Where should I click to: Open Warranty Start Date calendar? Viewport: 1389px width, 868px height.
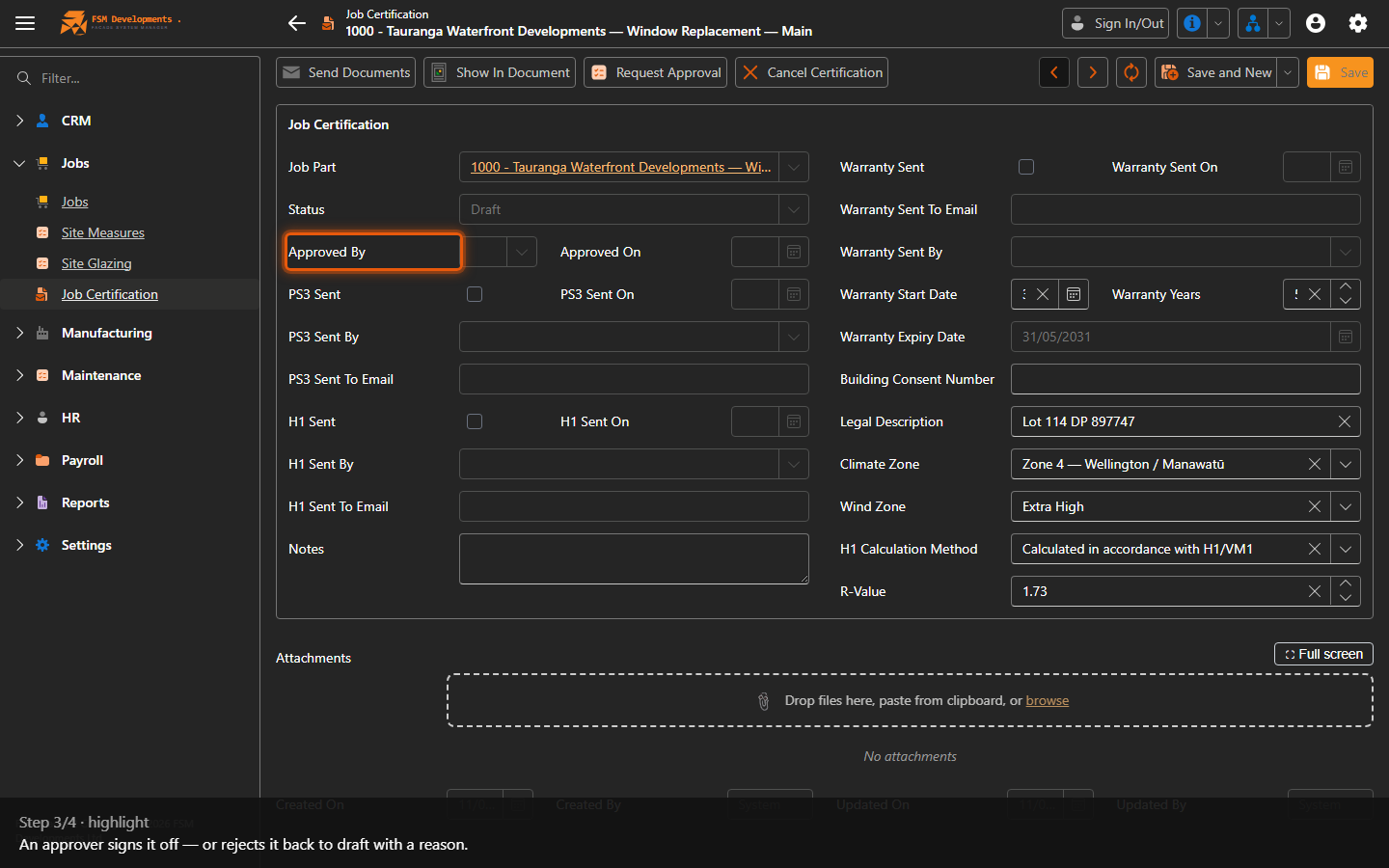(x=1074, y=294)
